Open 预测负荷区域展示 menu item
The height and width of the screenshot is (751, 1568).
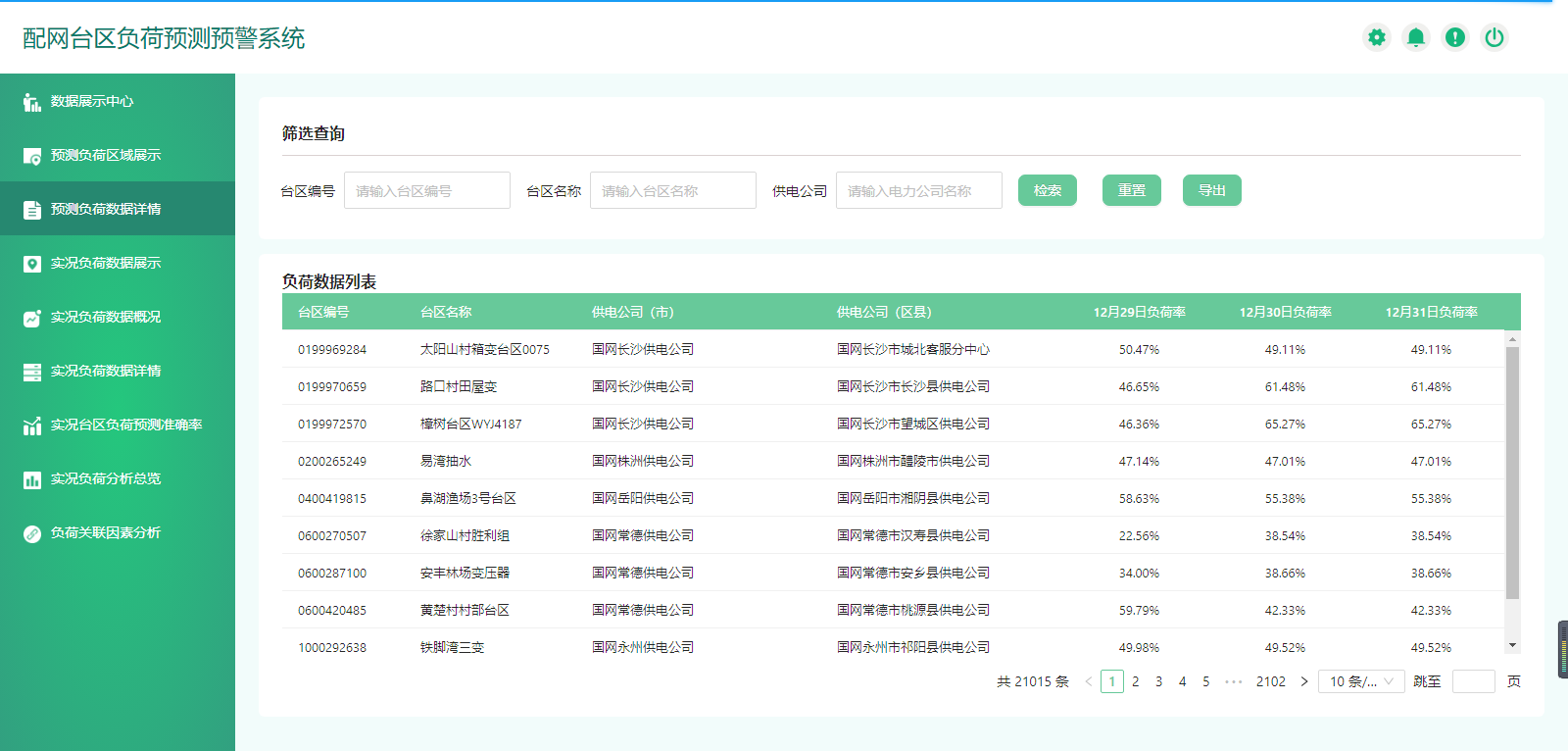(118, 155)
